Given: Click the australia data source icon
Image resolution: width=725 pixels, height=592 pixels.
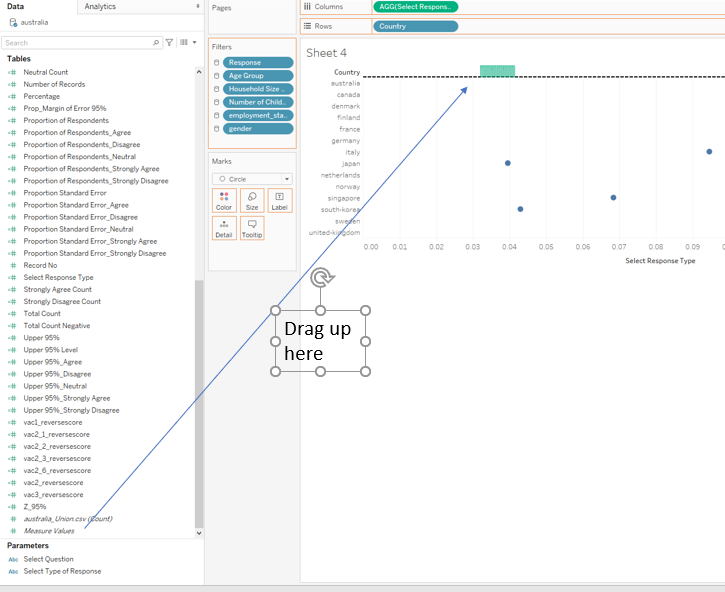Looking at the screenshot, I should tap(13, 22).
